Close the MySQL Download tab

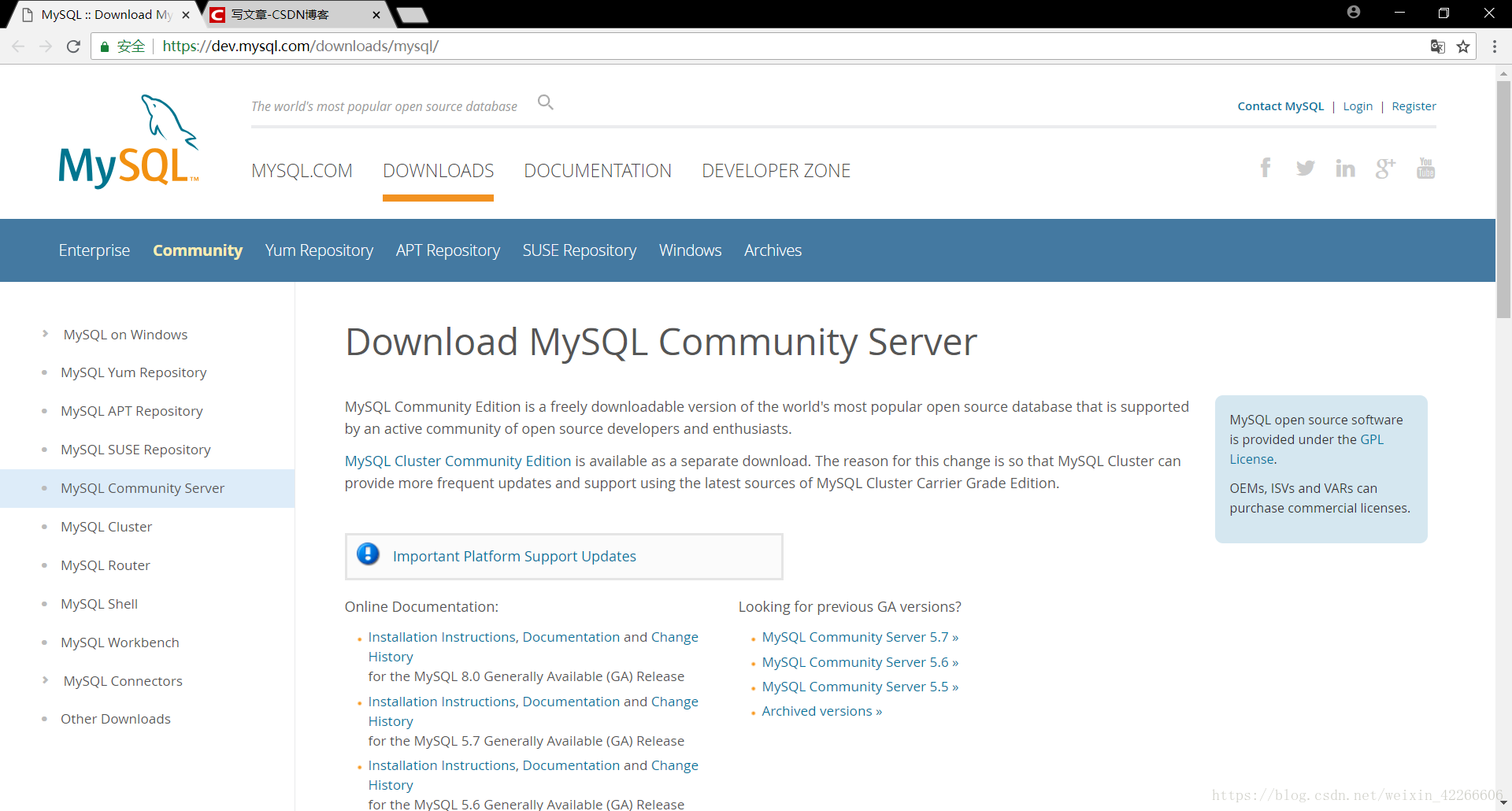[186, 15]
